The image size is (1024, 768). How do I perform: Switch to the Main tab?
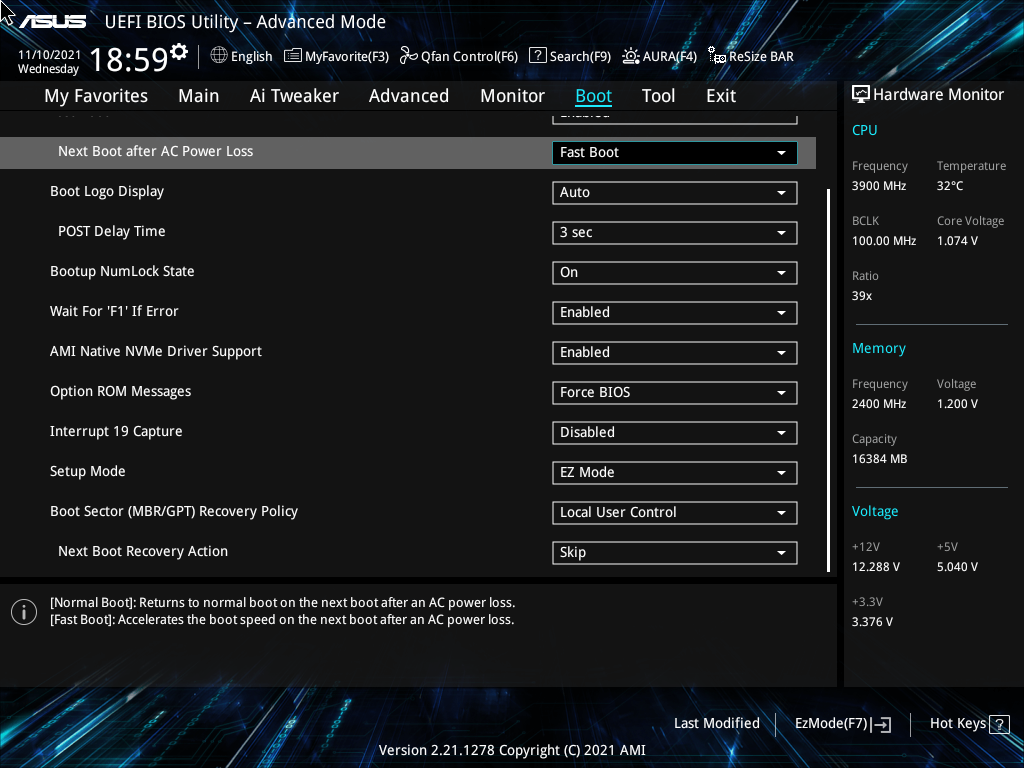click(x=199, y=96)
